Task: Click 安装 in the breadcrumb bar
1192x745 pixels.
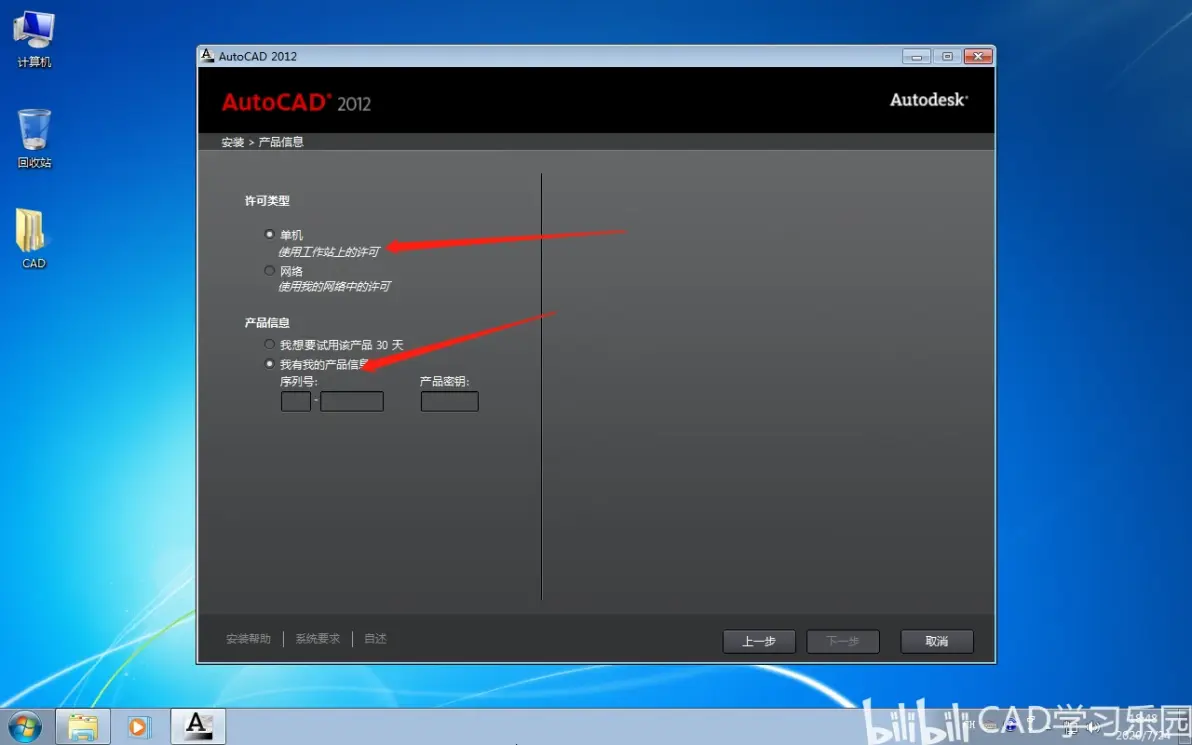Action: coord(233,142)
